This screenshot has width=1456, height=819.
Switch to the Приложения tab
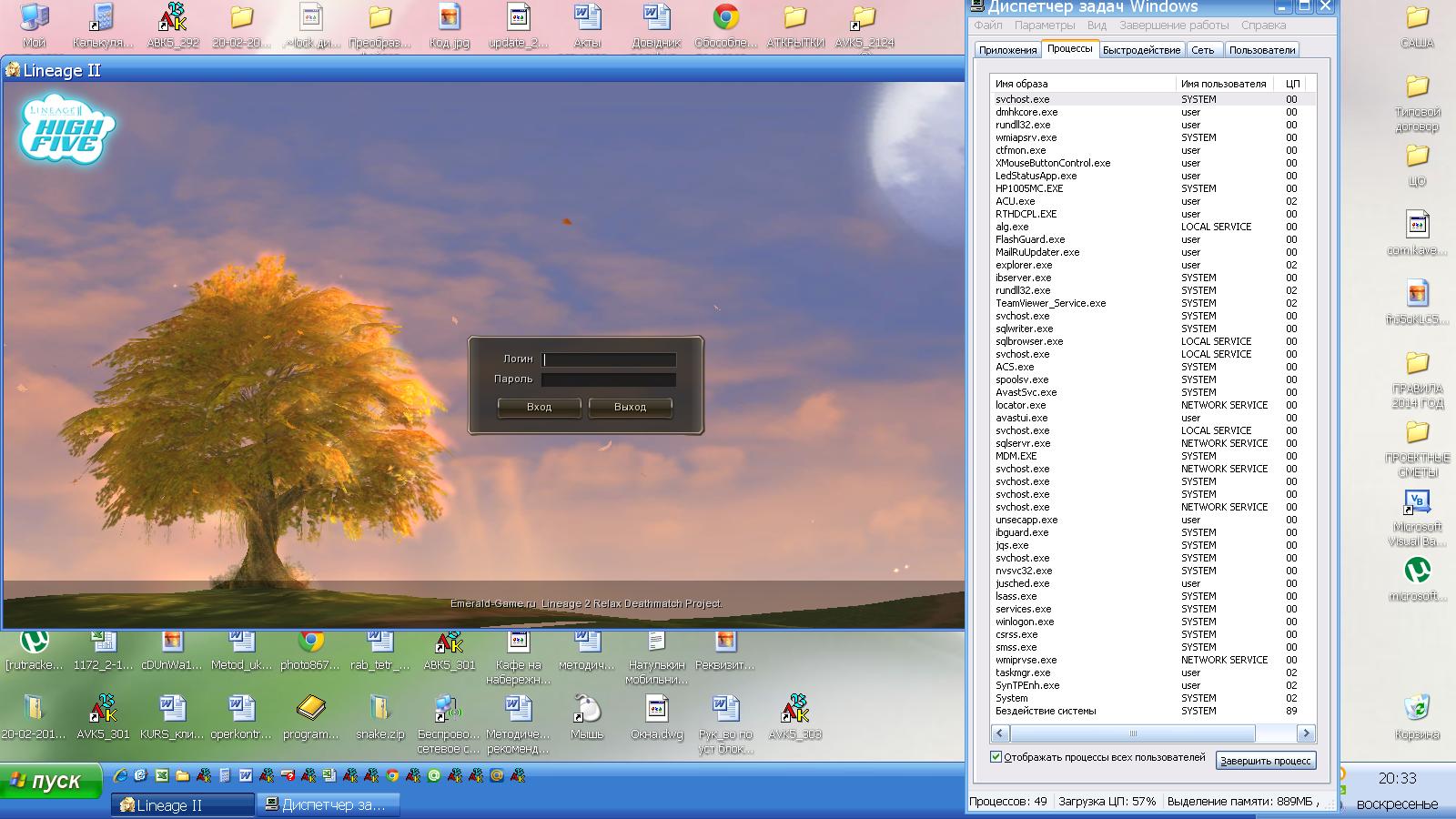coord(1007,50)
